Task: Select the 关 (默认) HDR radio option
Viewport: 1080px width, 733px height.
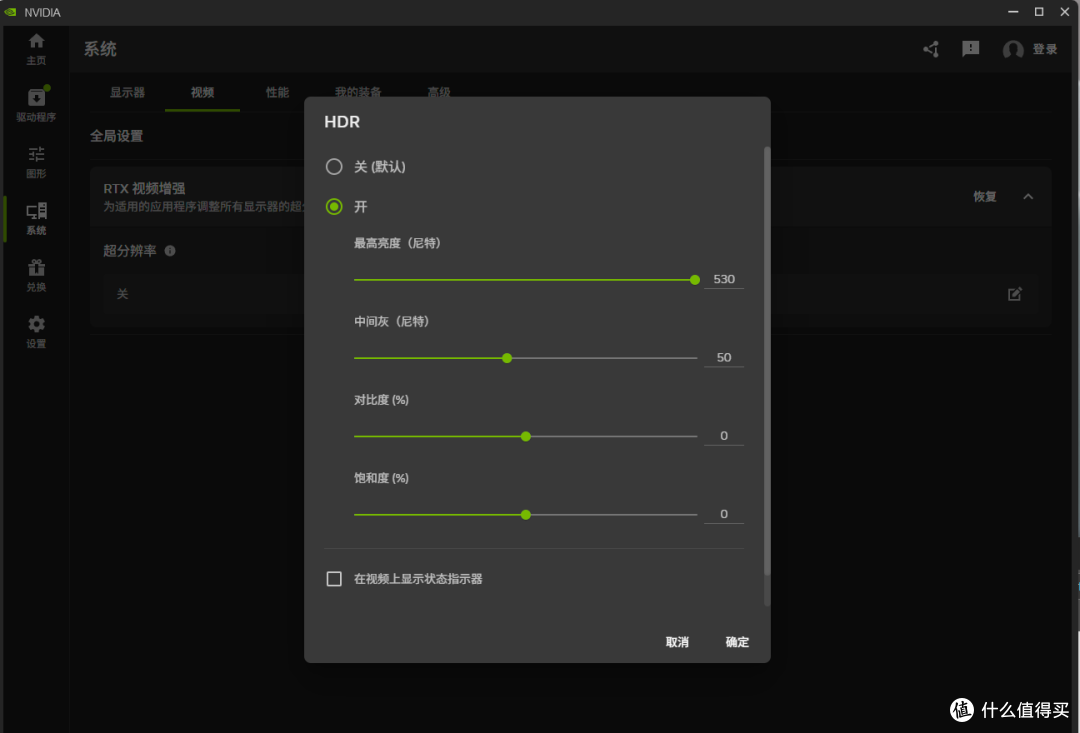Action: tap(334, 167)
